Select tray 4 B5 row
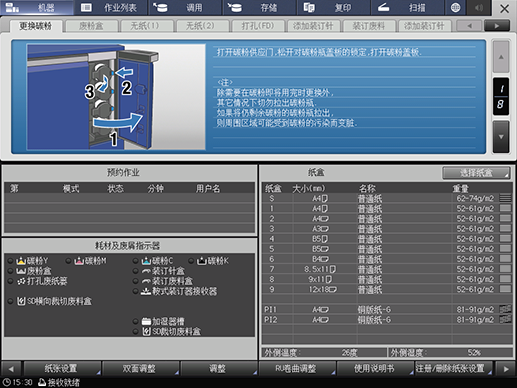517x388 pixels. 387,239
